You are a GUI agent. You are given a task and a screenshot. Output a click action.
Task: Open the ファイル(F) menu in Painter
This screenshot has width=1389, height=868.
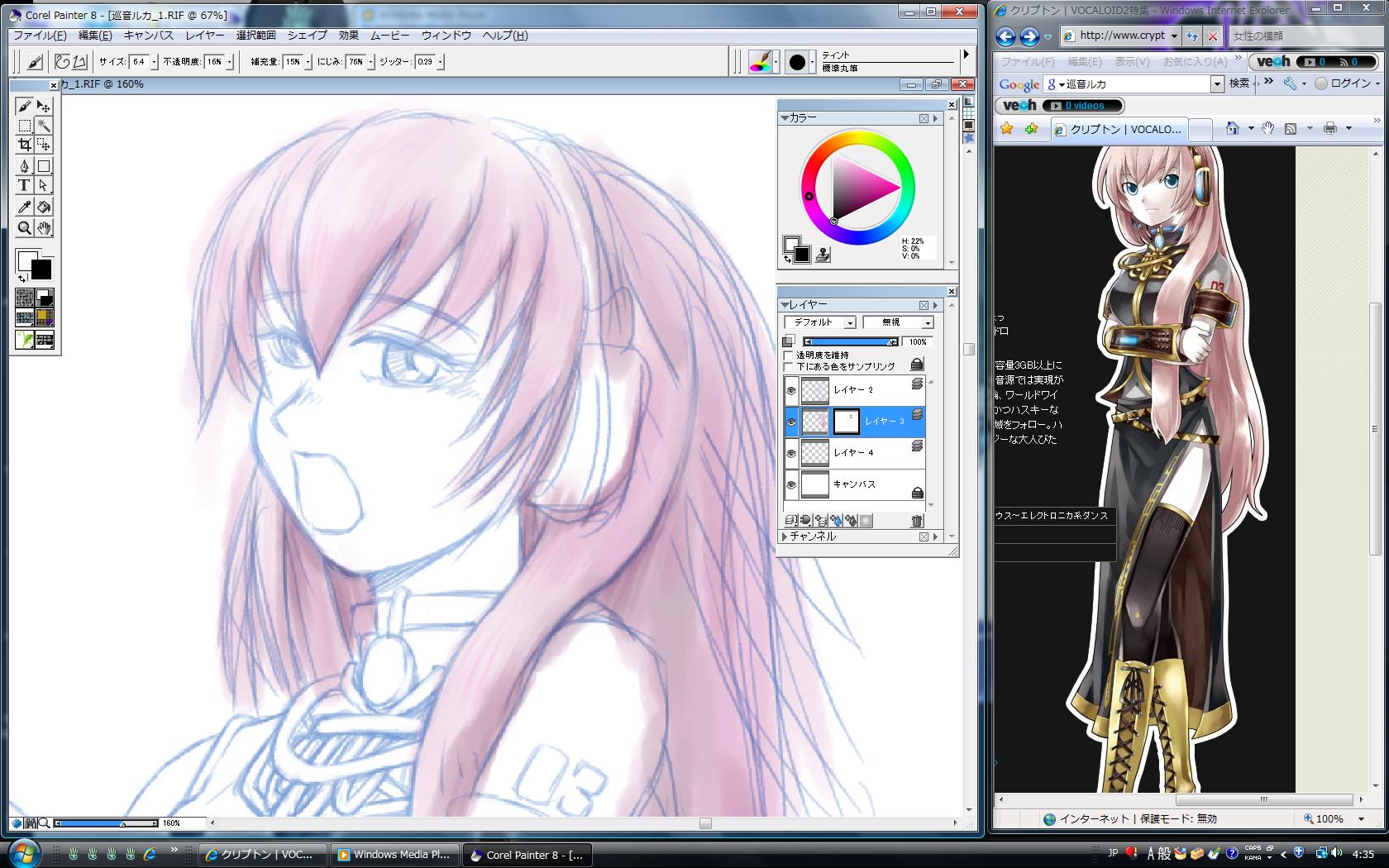40,36
